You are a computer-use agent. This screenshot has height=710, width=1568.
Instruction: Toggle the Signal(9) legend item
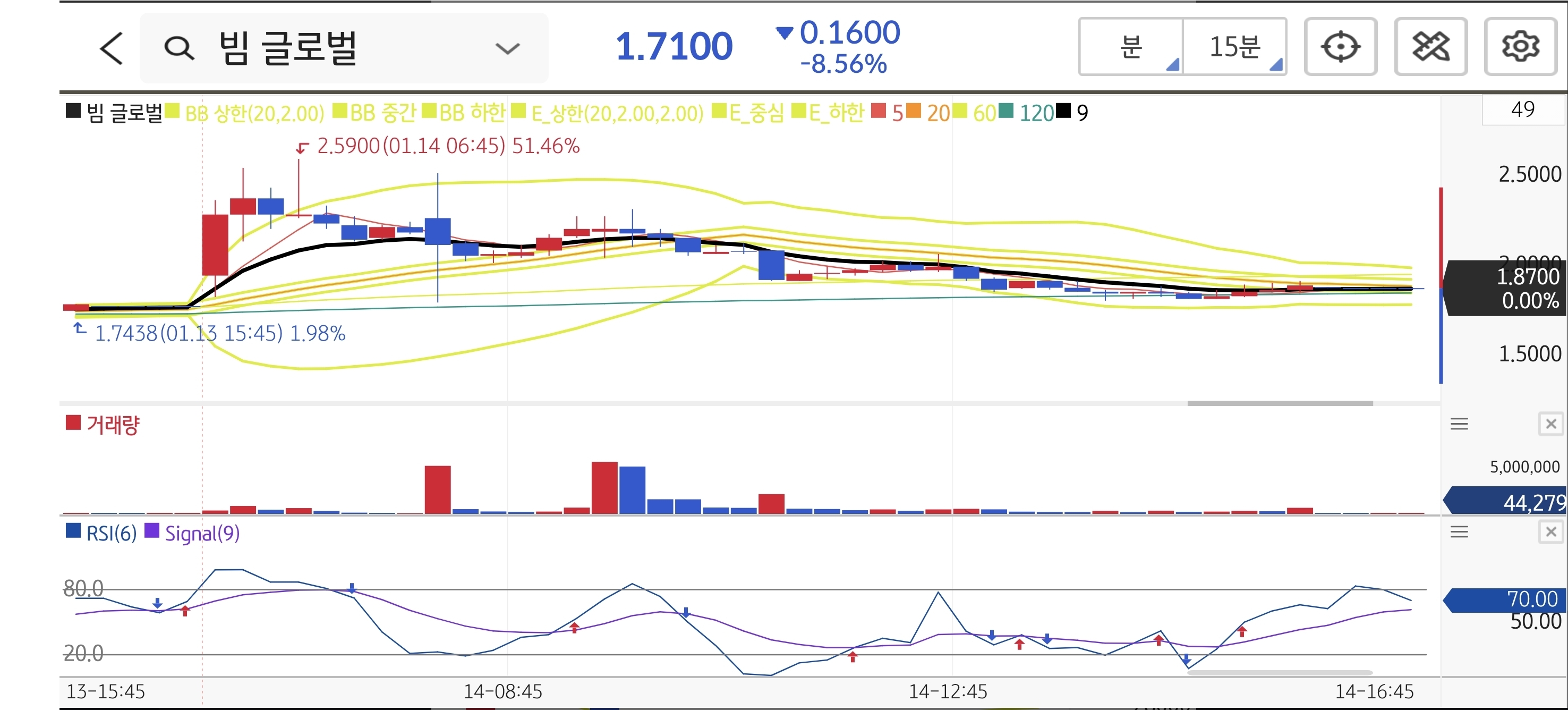pyautogui.click(x=201, y=534)
